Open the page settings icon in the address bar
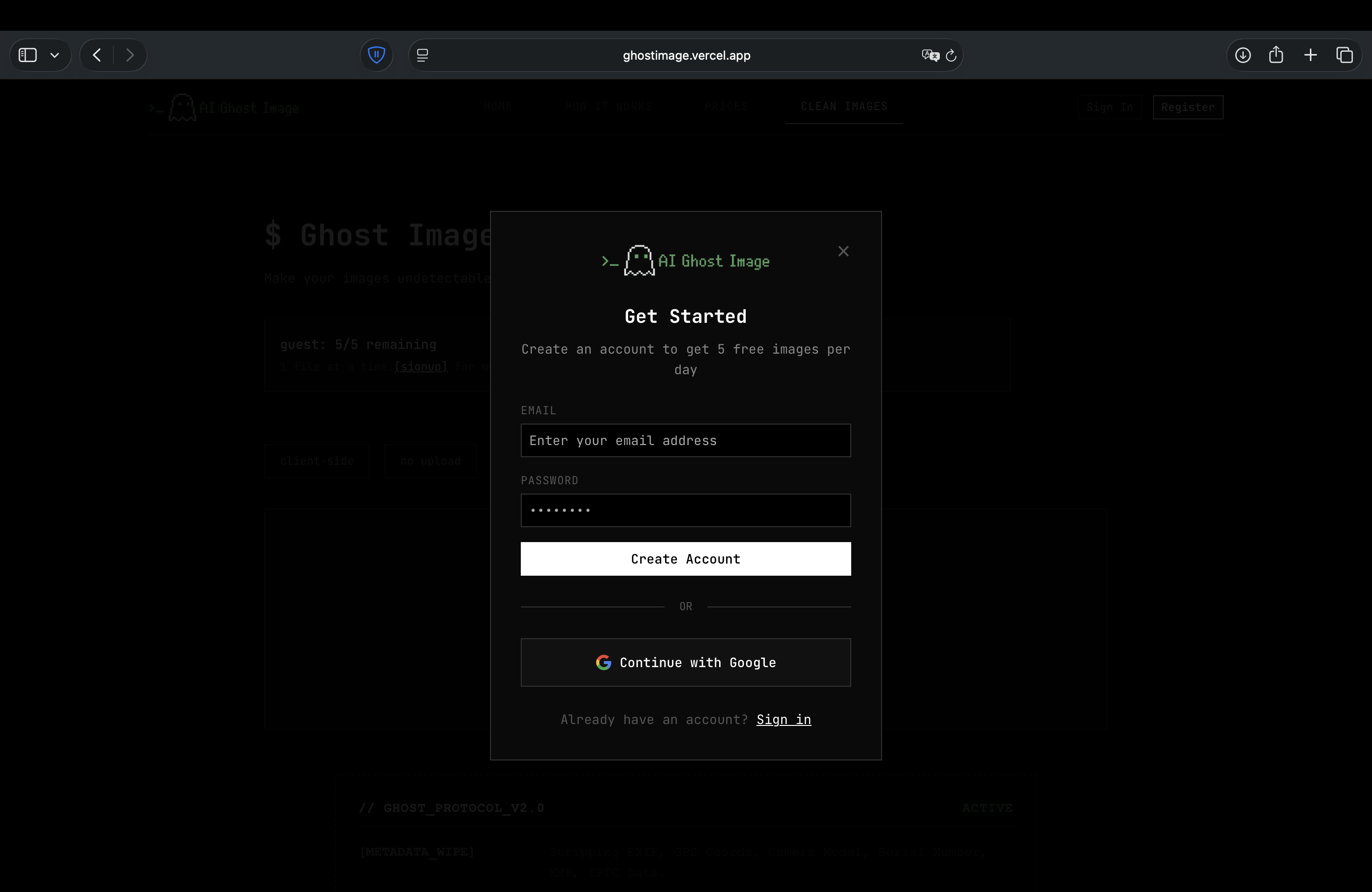 422,55
